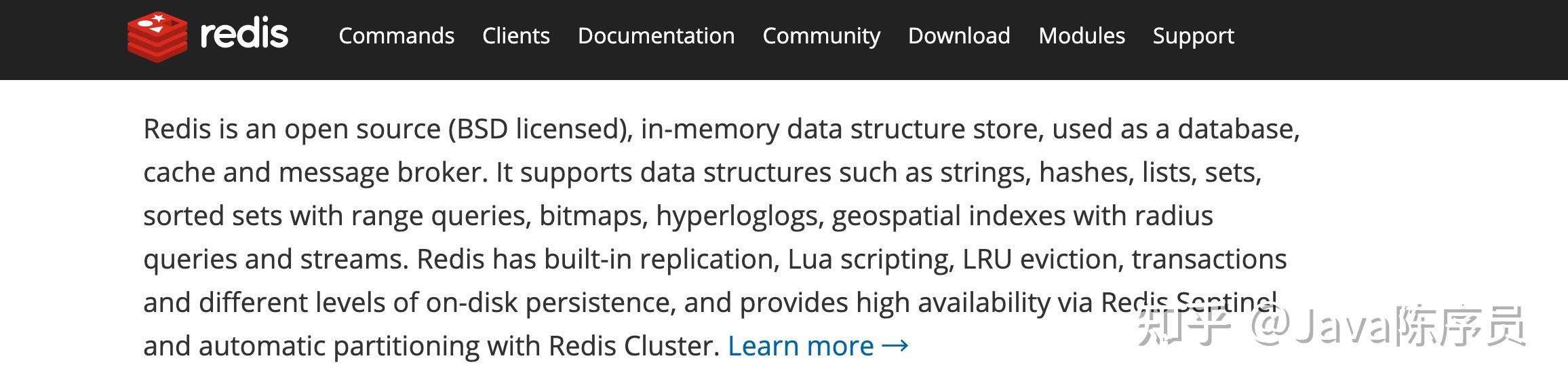Click the word "hyperloglogs"
Screen dimensions: 1568x388
click(739, 216)
